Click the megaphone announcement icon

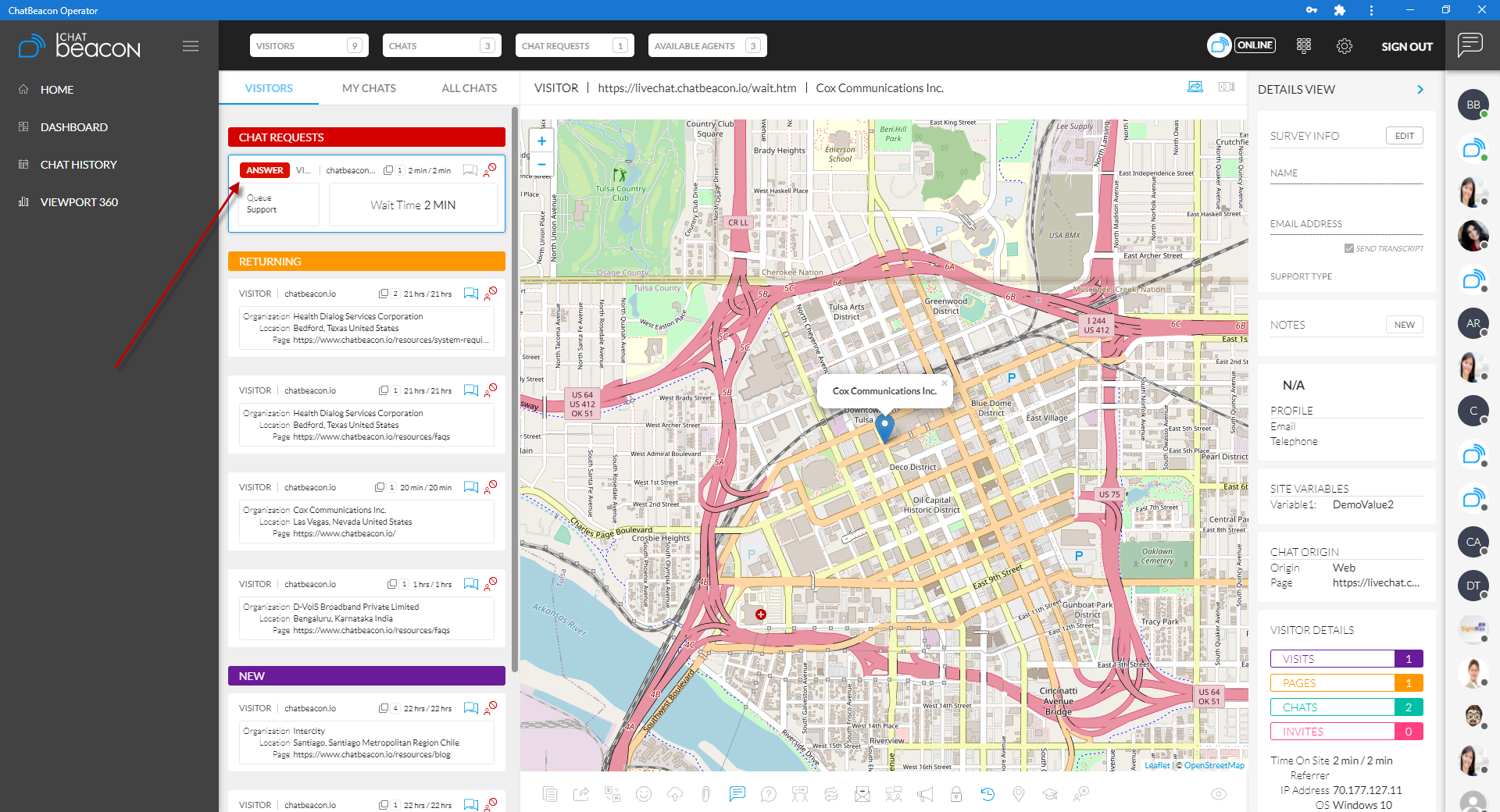point(925,794)
